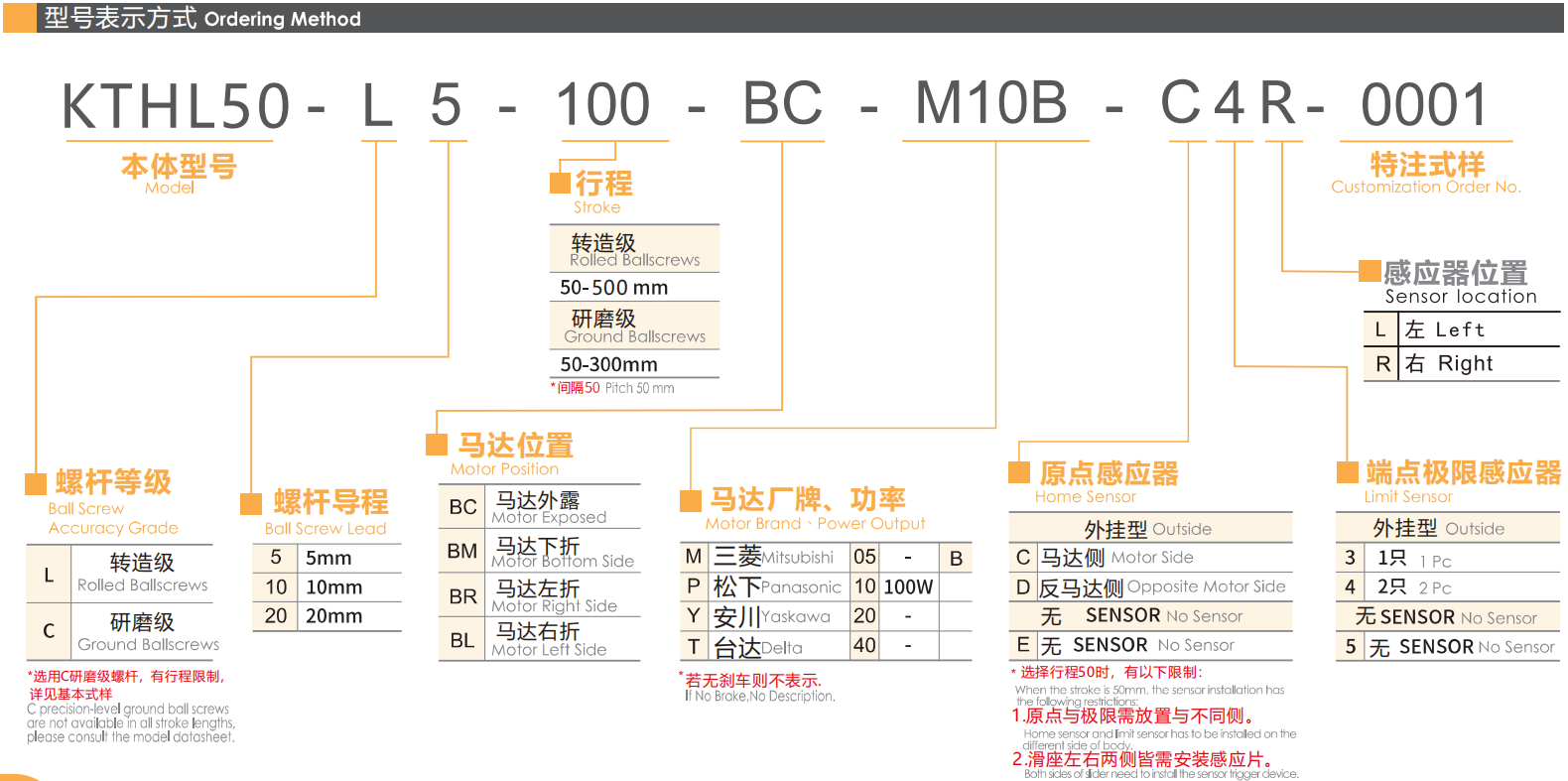The image size is (1568, 781).
Task: Click the KTHL50 model code text
Action: pyautogui.click(x=176, y=106)
